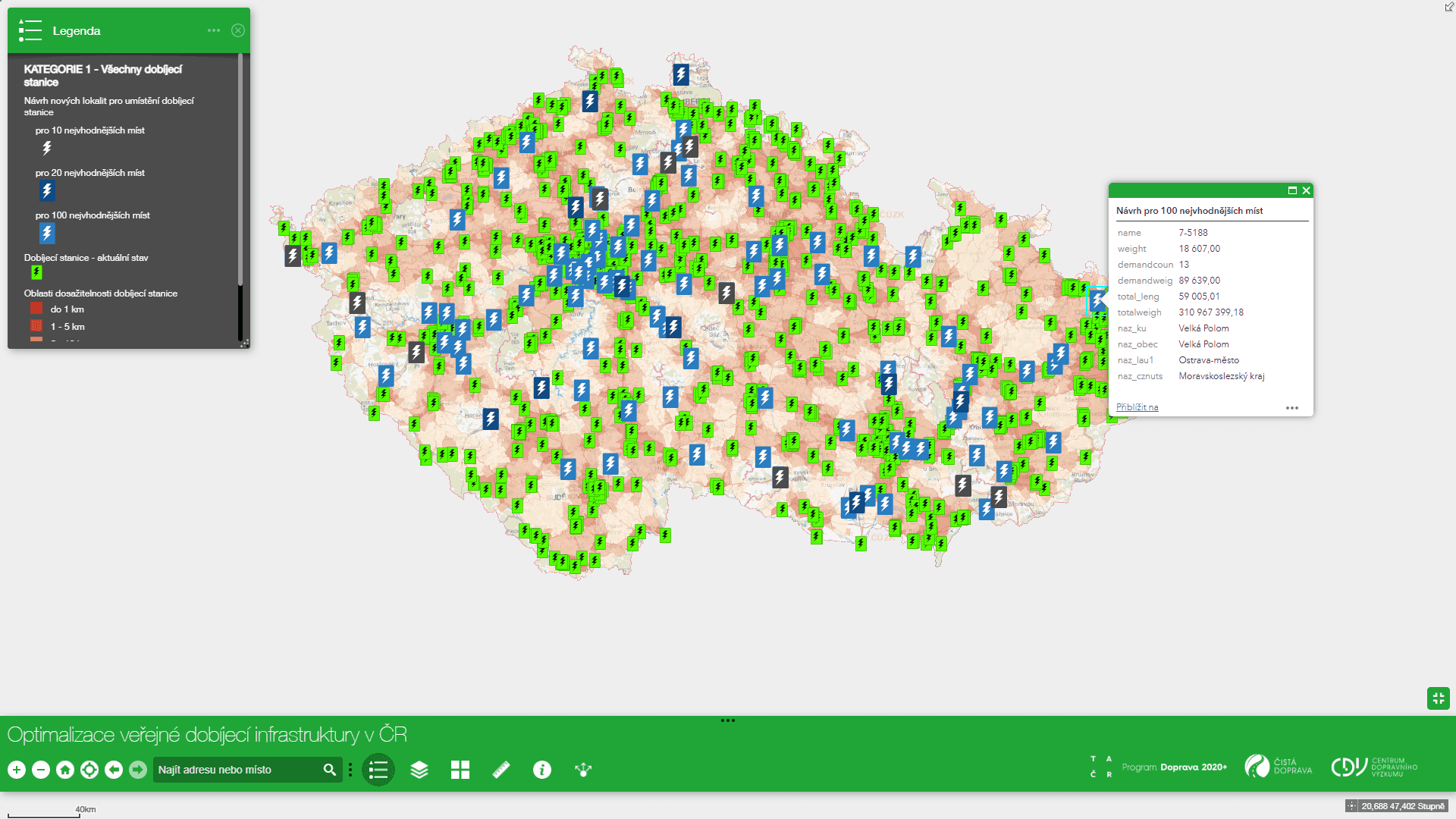
Task: Click the coordinates readout '20,688 47,402 Stupně'
Action: 1402,806
